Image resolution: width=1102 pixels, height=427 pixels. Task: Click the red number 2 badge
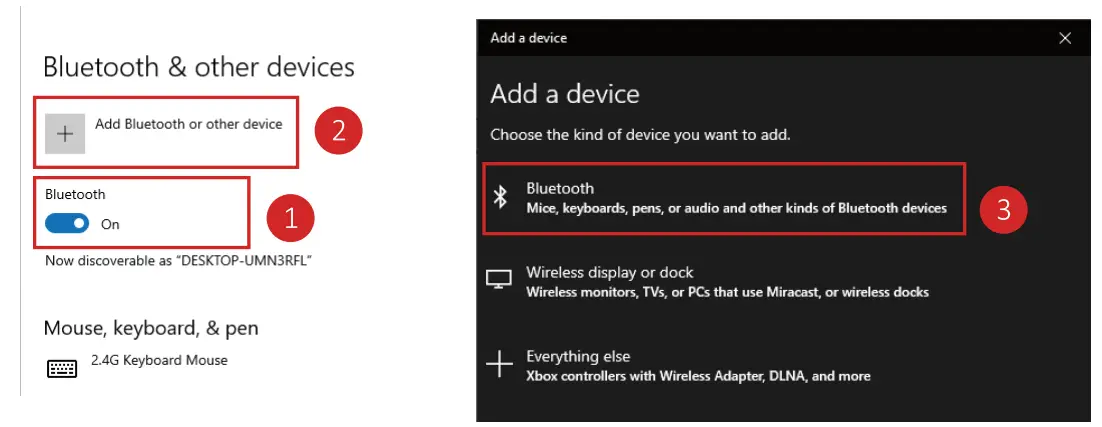338,131
